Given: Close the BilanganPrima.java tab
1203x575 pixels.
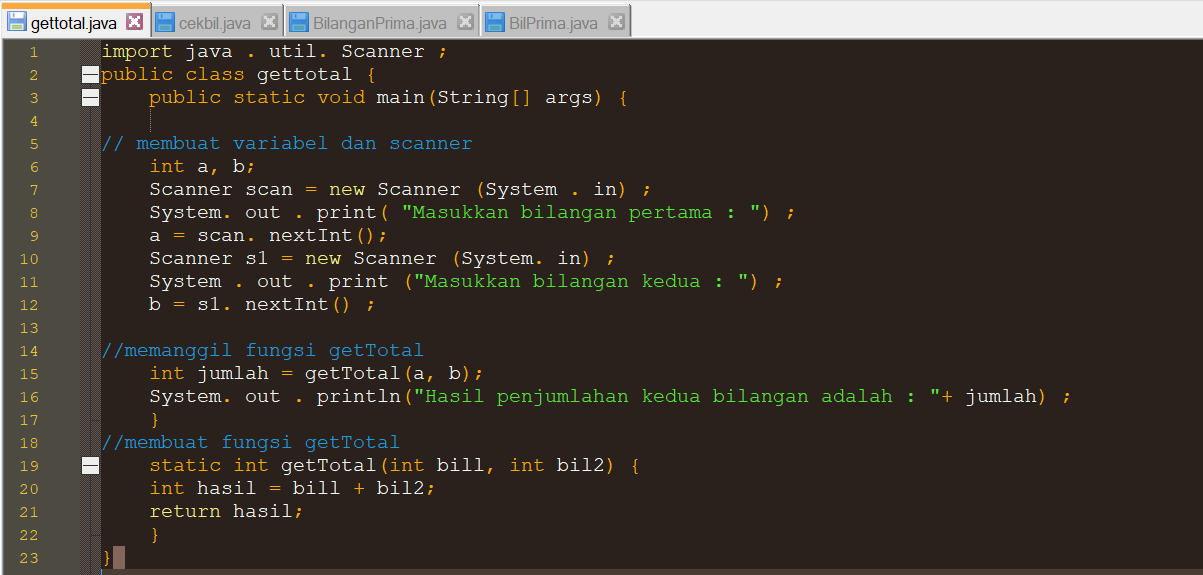Looking at the screenshot, I should tap(465, 22).
